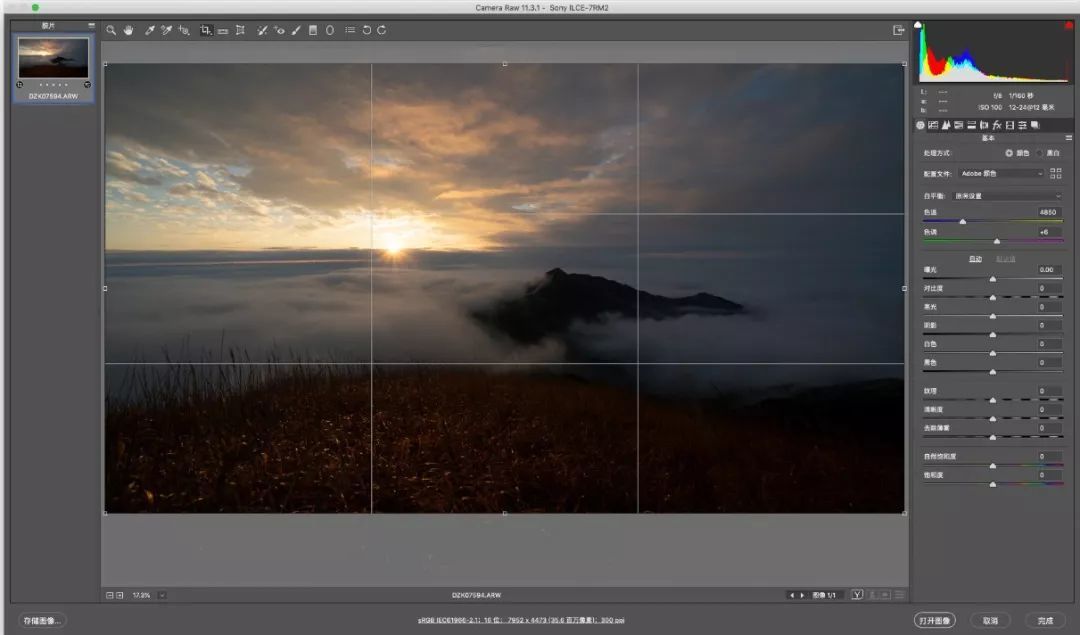Viewport: 1080px width, 635px height.
Task: Select the Zoom tool in the toolbar
Action: (x=111, y=30)
